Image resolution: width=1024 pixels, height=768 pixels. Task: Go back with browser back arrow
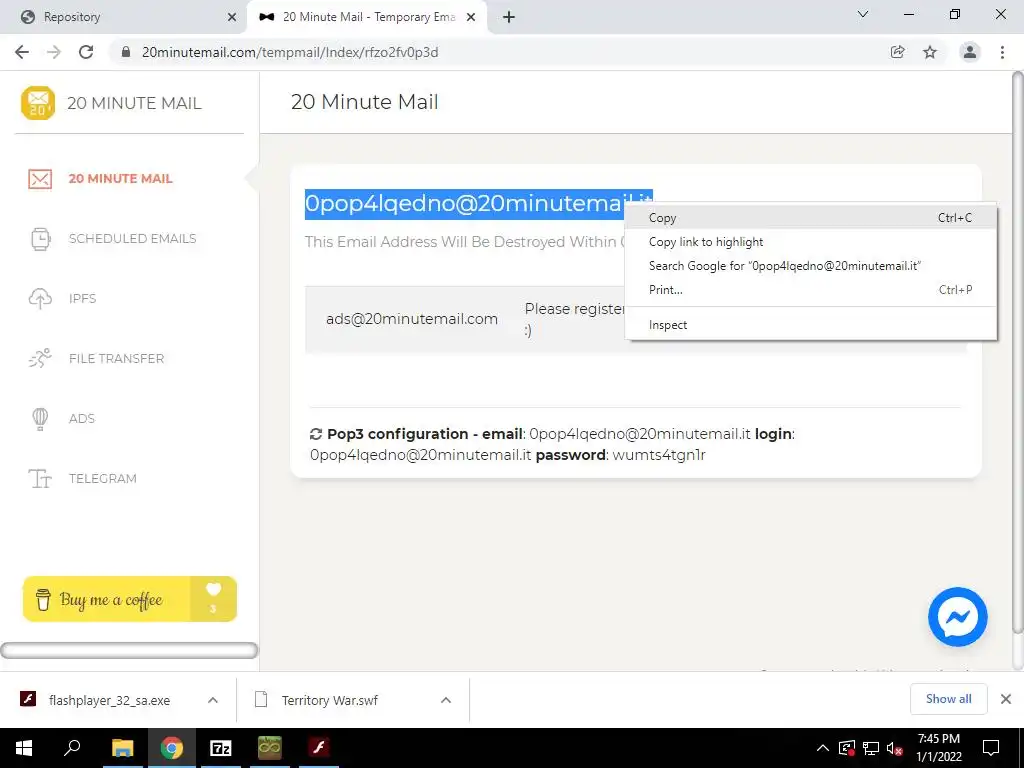[22, 52]
